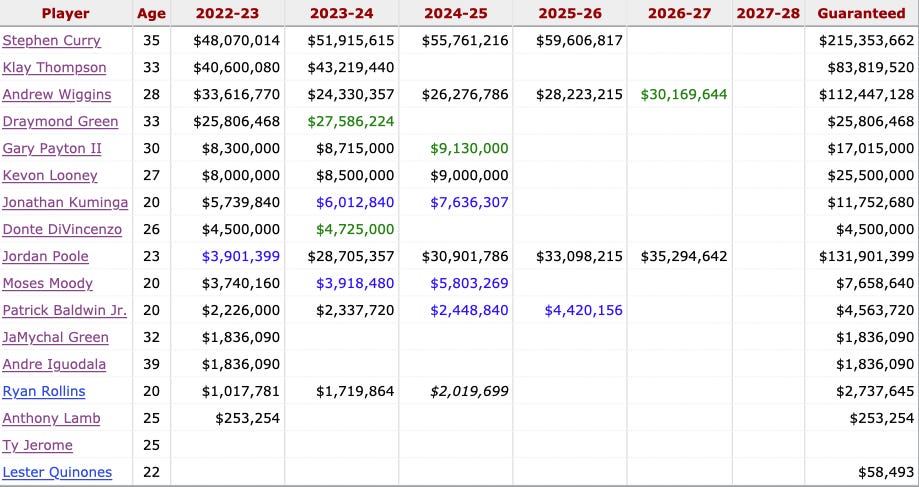Viewport: 919px width, 487px height.
Task: Select the 2025-26 column header
Action: (x=570, y=13)
